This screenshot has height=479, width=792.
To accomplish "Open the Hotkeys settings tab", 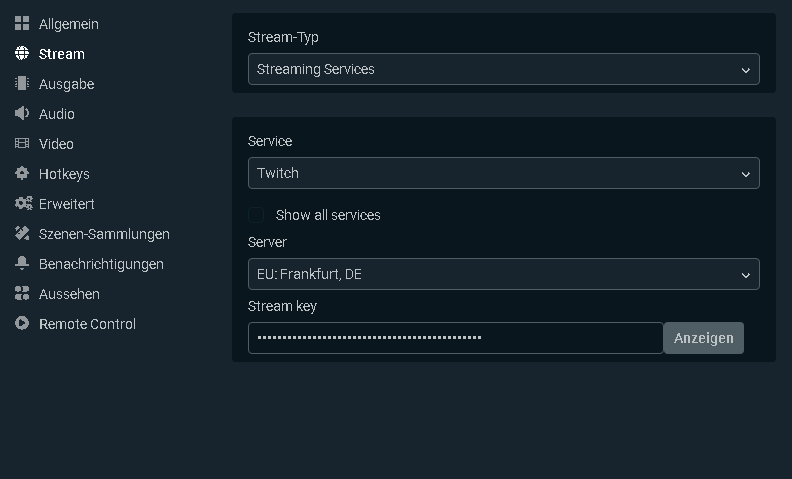I will (64, 174).
